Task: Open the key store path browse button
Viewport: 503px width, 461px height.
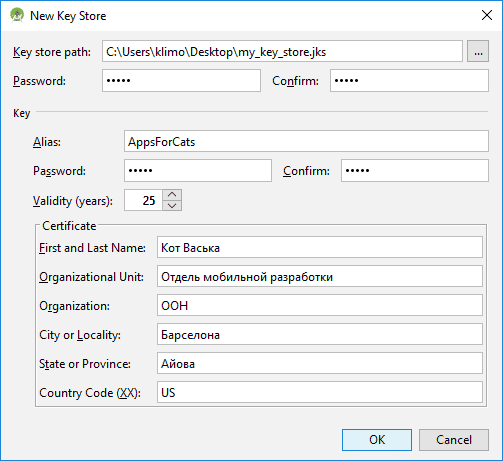Action: coord(478,51)
